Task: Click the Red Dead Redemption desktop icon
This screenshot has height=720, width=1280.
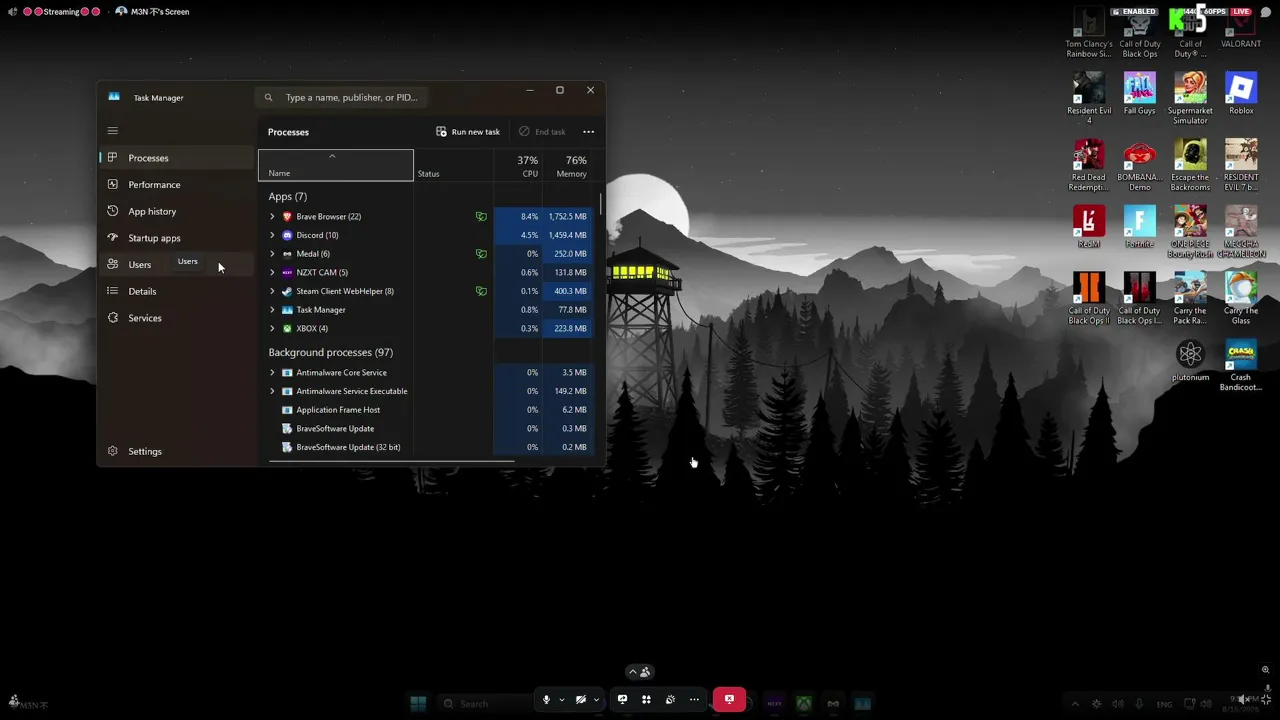Action: pyautogui.click(x=1089, y=166)
